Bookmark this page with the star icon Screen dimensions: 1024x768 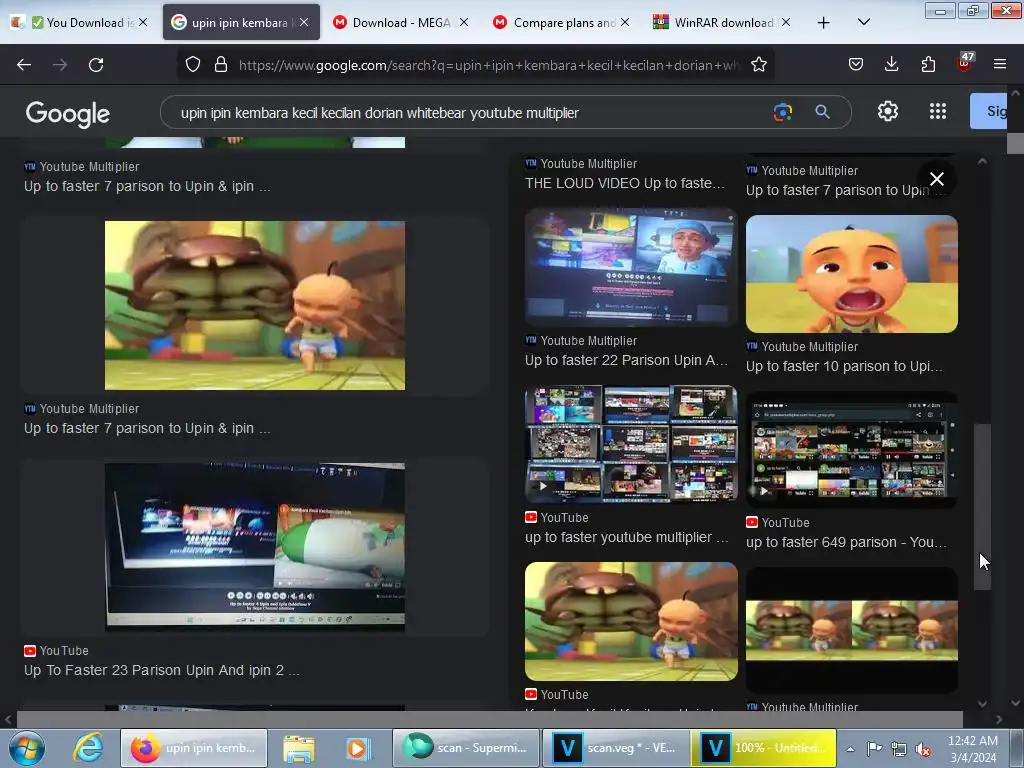[758, 64]
